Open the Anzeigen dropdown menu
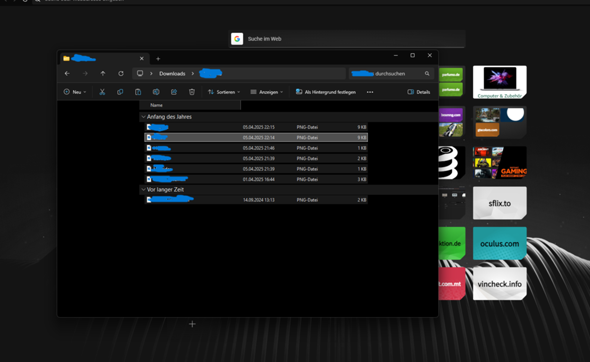Viewport: 590px width, 362px height. point(267,92)
